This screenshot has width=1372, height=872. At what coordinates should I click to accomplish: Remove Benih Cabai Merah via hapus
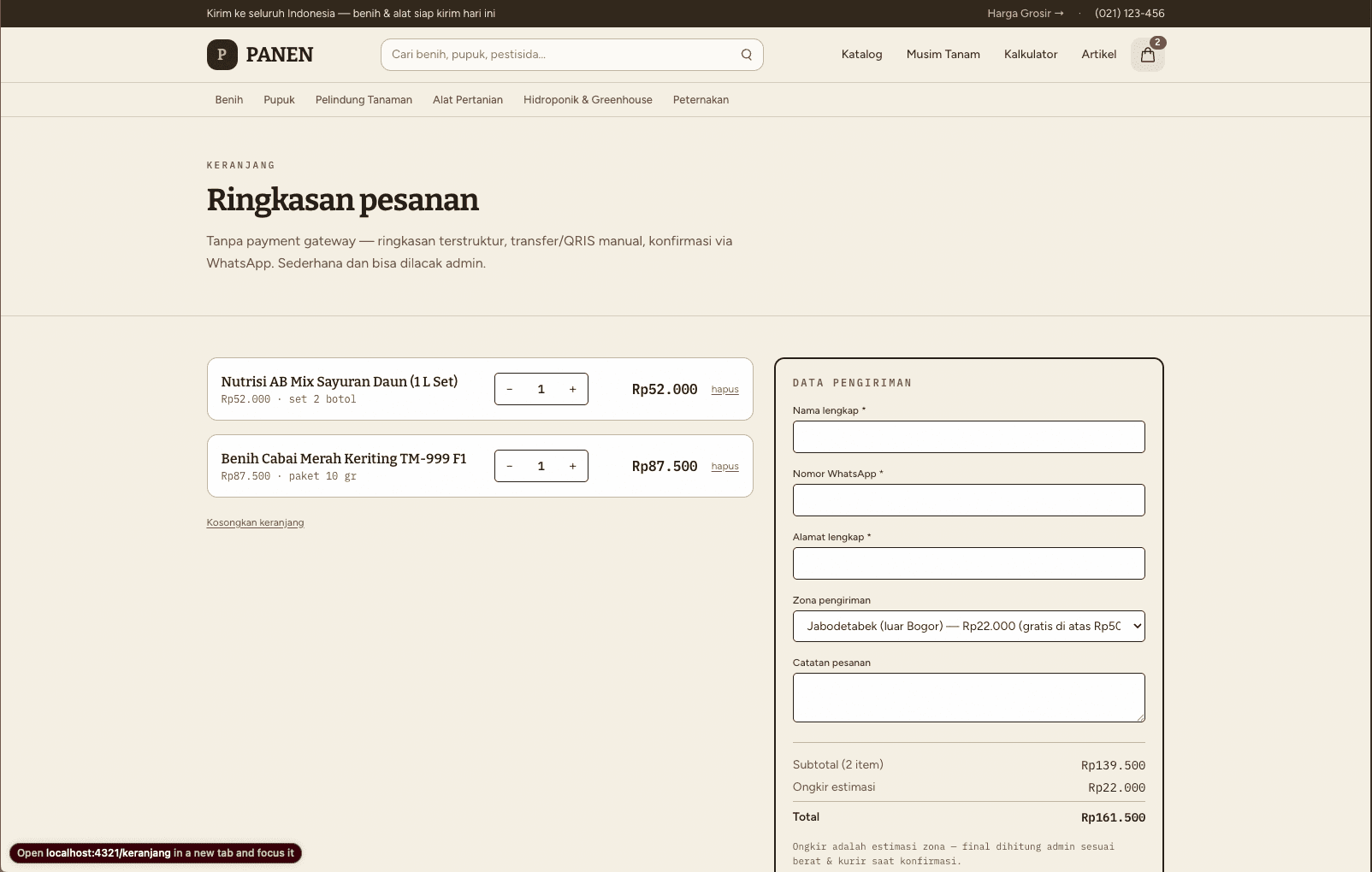[724, 467]
